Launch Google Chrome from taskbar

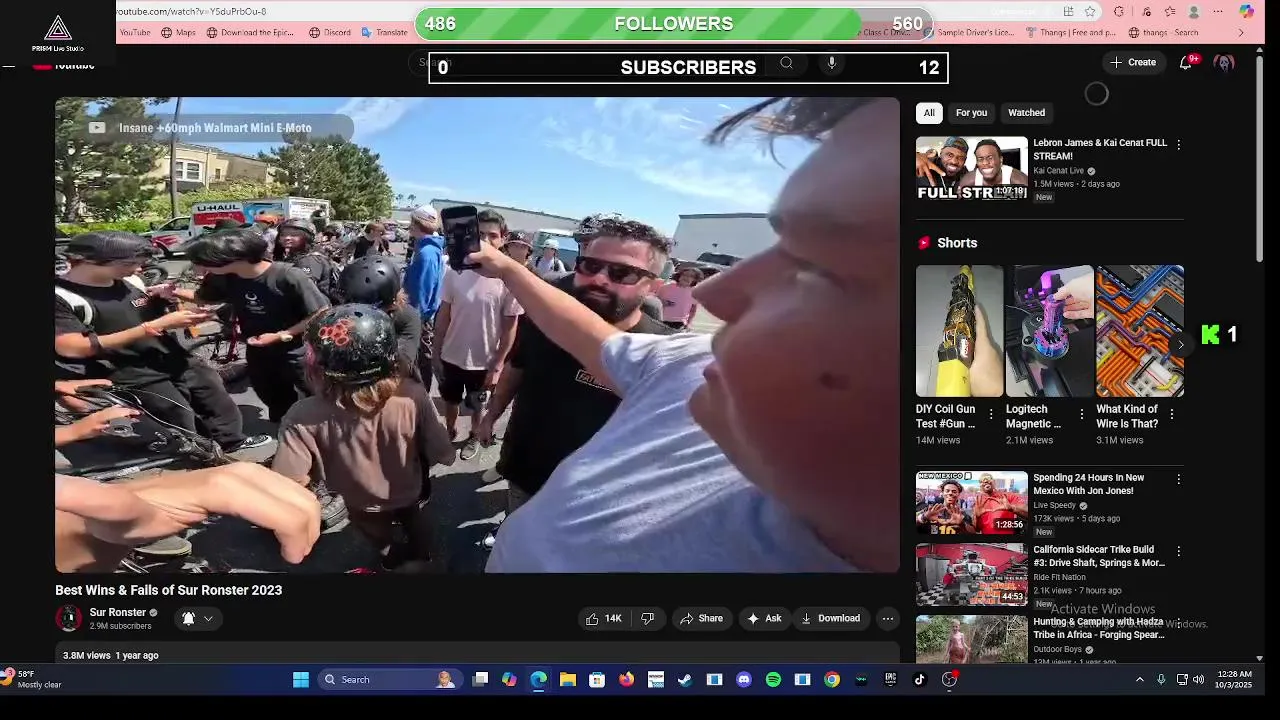[x=831, y=680]
